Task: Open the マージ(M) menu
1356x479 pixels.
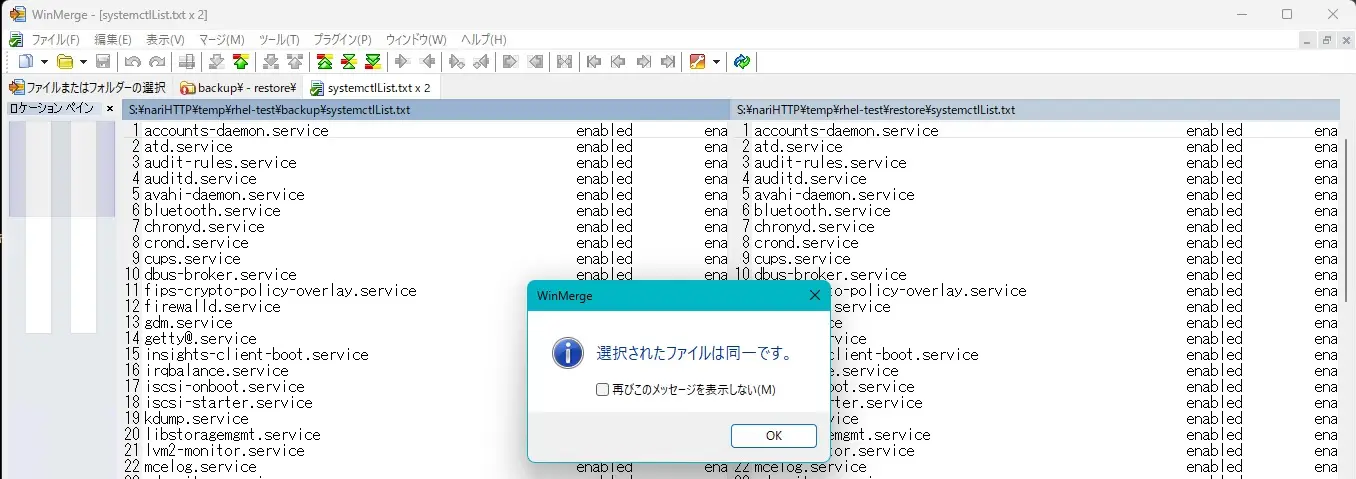Action: (222, 40)
